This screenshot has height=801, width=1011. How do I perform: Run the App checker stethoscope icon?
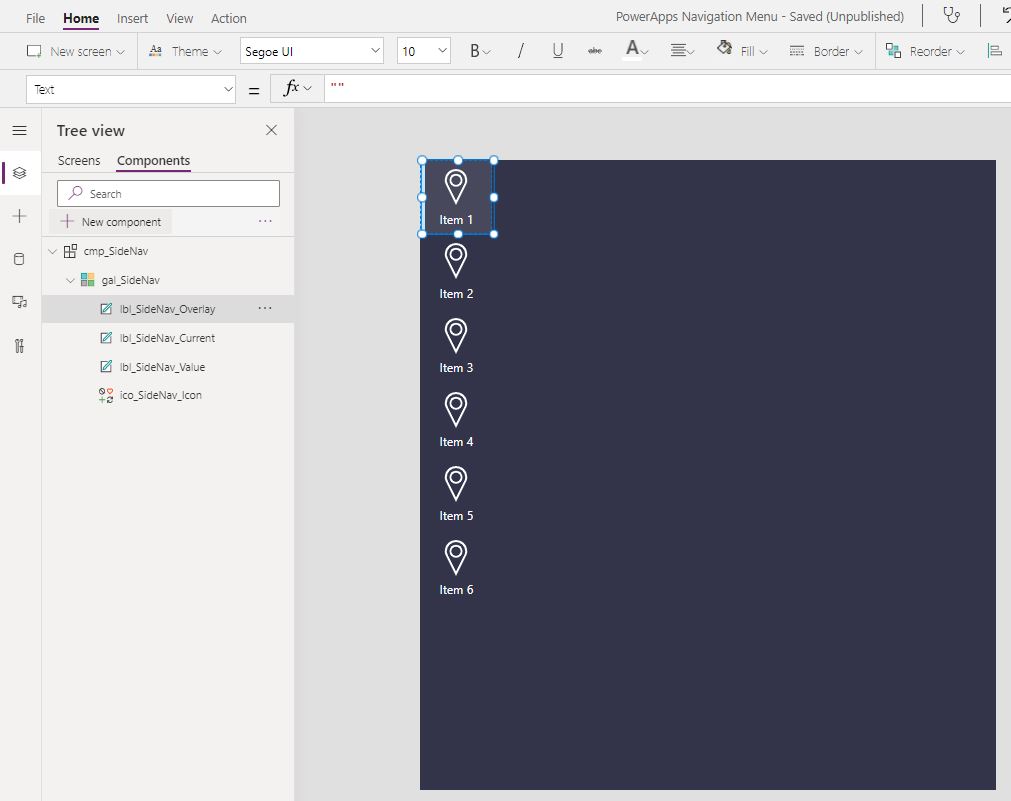pos(952,15)
